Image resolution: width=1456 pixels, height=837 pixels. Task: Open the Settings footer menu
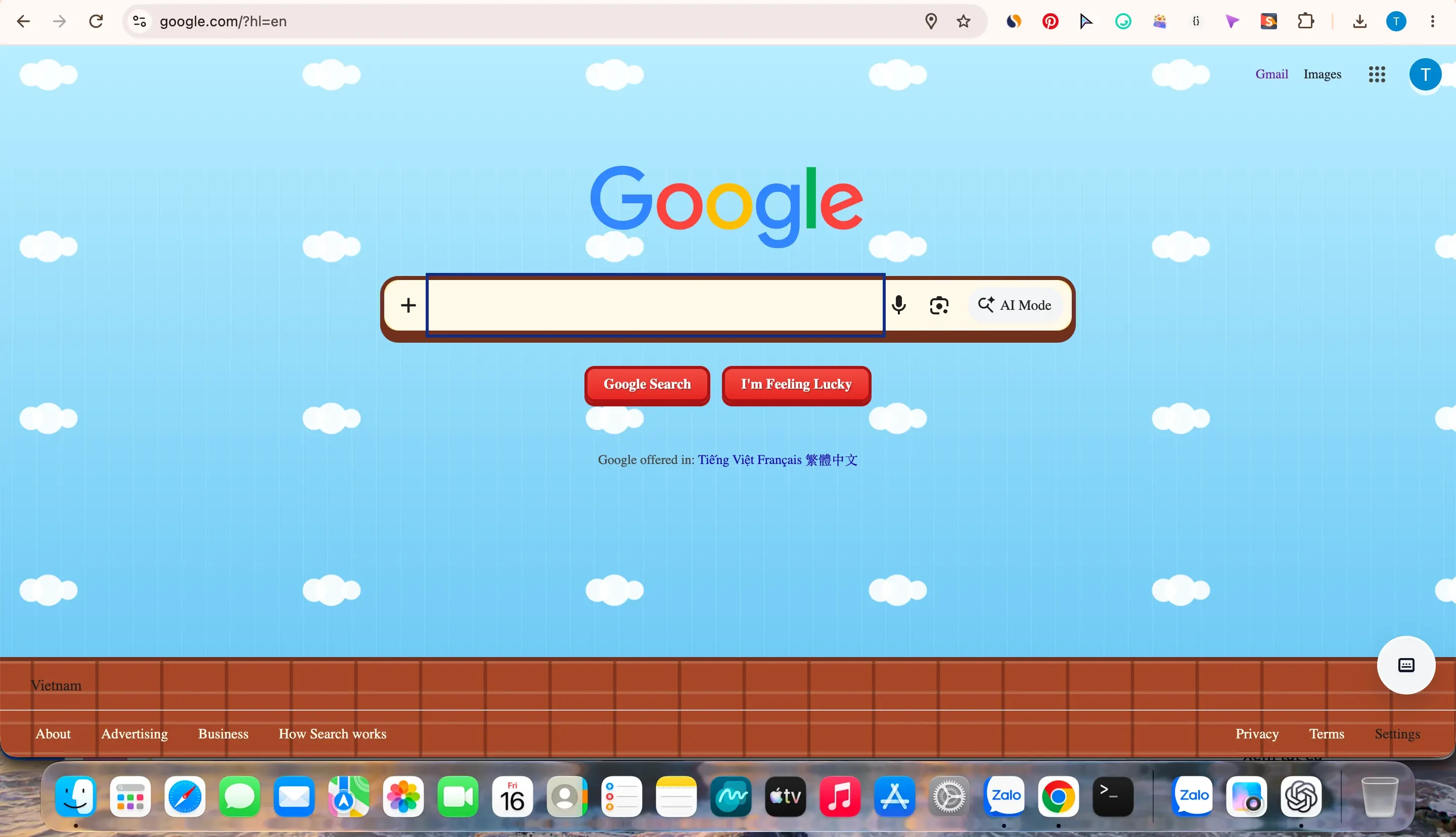(1397, 733)
